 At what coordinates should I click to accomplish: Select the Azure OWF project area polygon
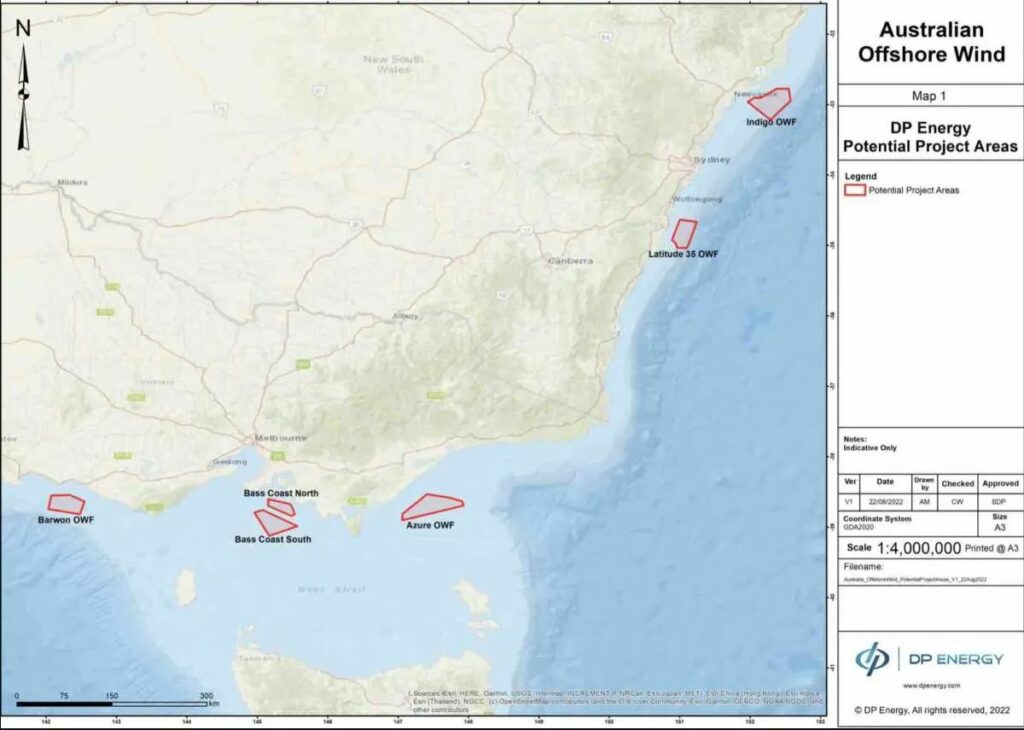point(431,507)
